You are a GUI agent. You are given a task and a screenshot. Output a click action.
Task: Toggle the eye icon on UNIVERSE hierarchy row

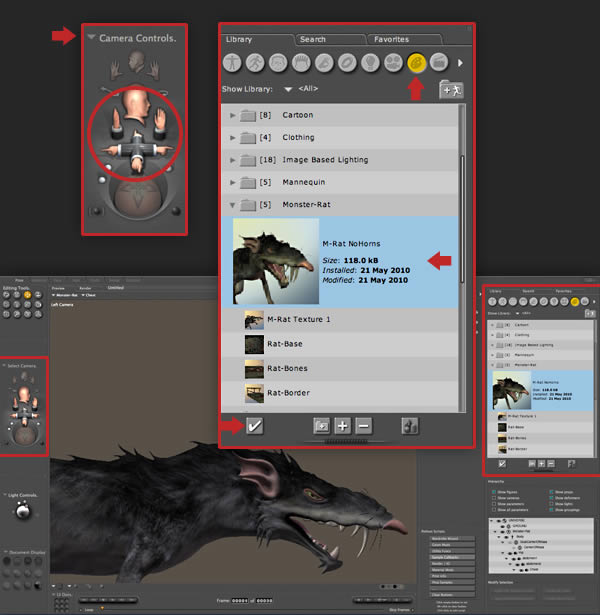click(x=498, y=521)
